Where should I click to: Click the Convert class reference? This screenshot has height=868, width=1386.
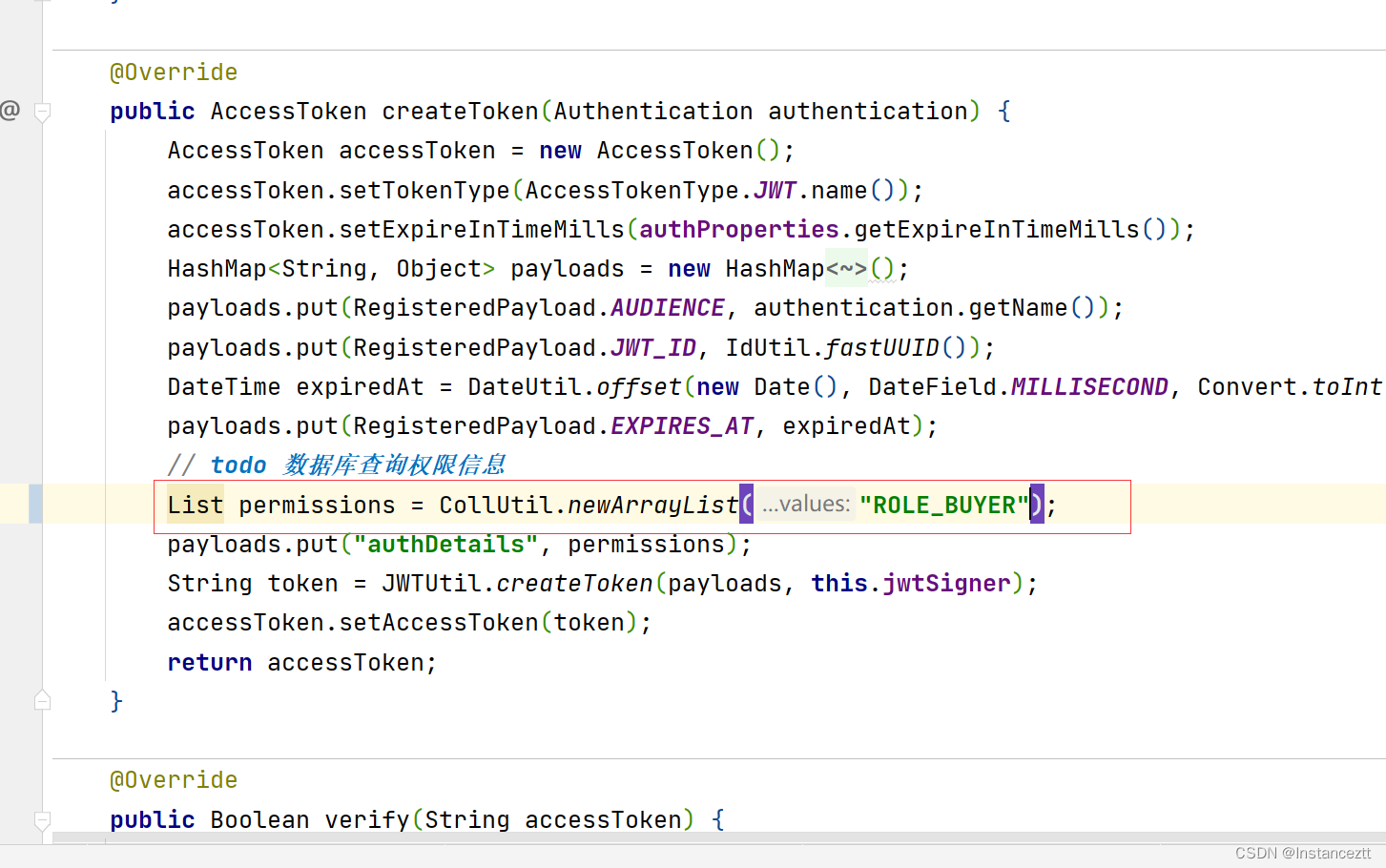(x=1247, y=387)
